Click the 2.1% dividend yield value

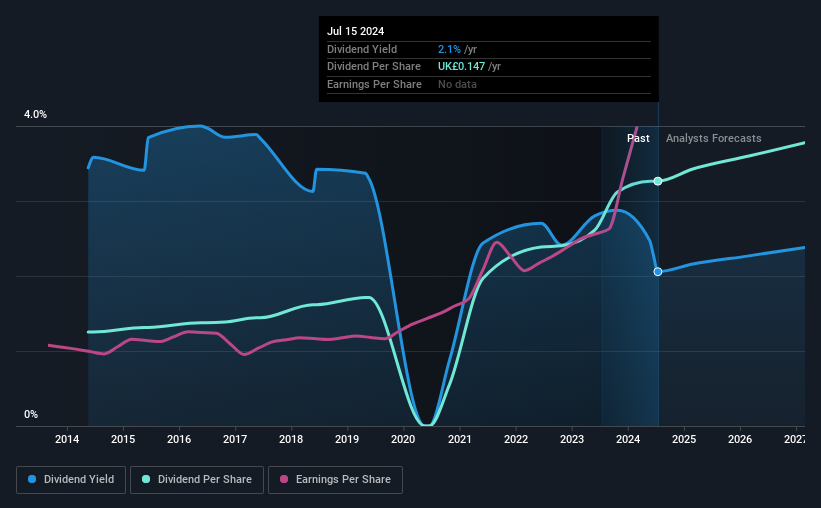pyautogui.click(x=449, y=49)
